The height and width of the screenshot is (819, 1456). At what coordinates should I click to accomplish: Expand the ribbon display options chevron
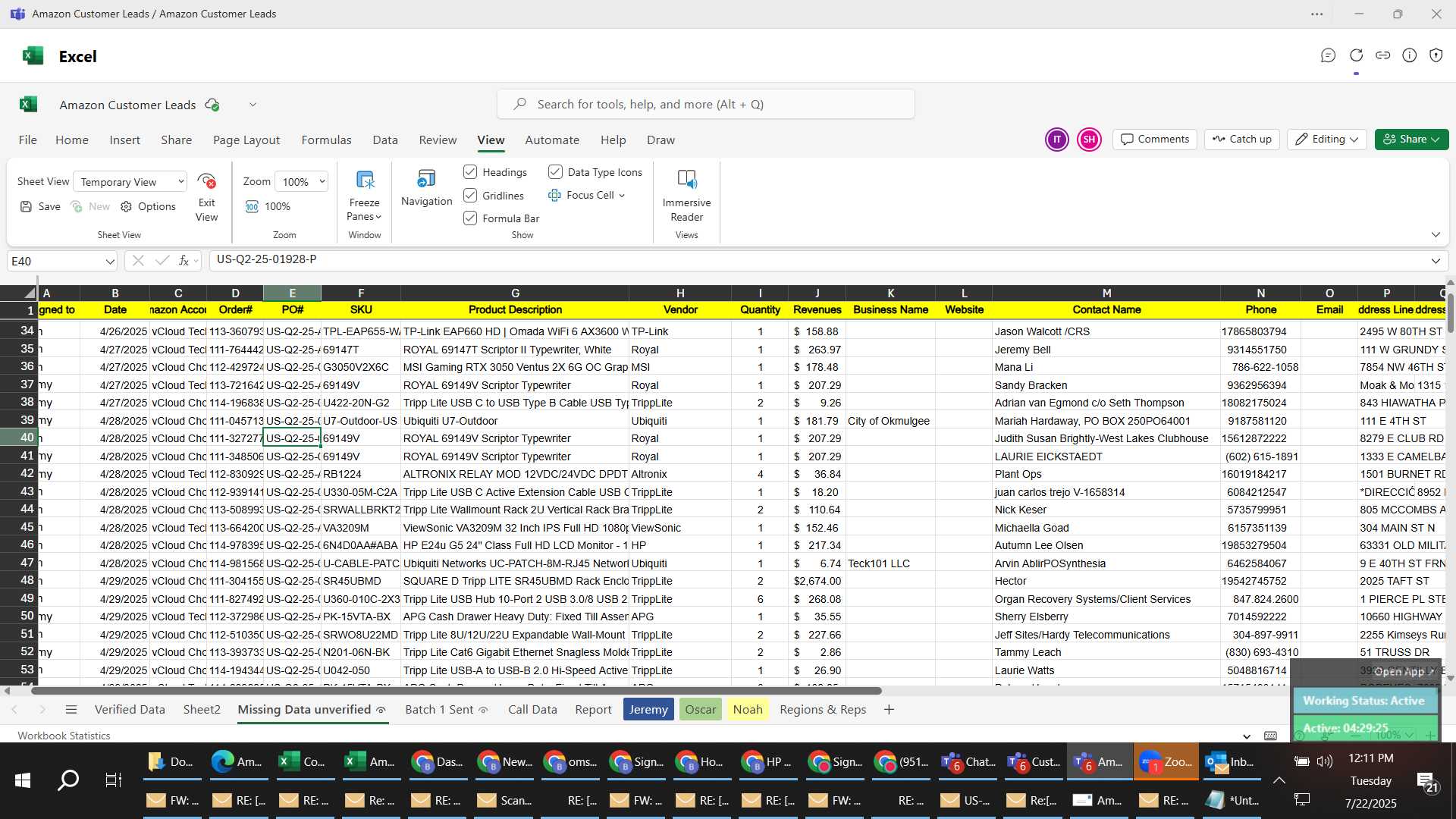point(1436,235)
